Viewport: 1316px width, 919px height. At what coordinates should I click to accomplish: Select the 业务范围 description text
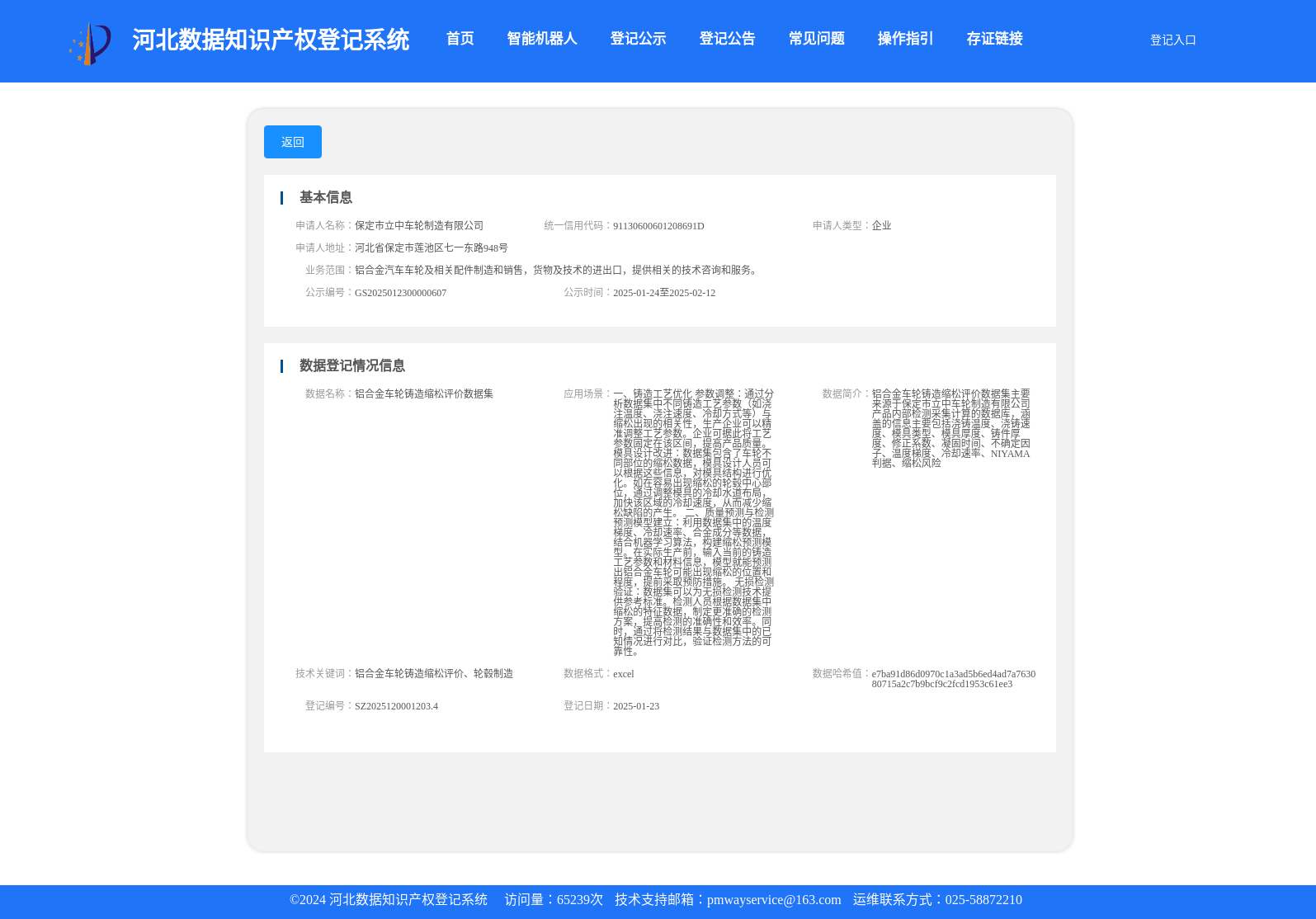pos(558,270)
